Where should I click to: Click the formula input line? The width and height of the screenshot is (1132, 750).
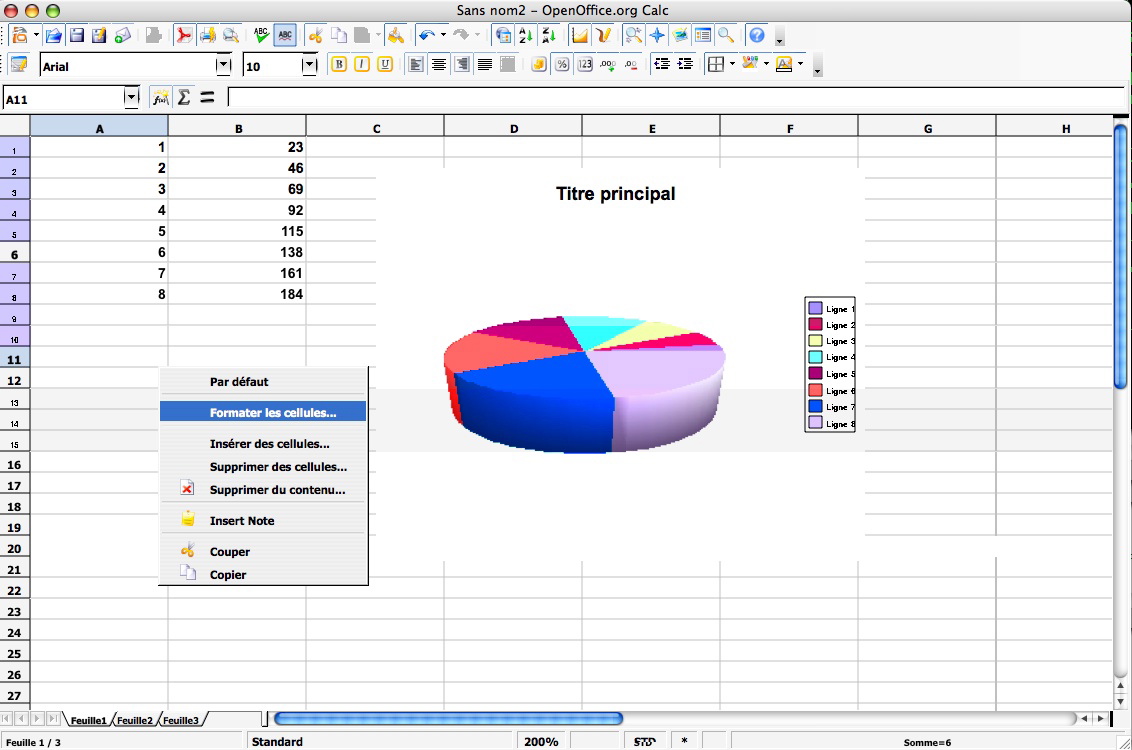coord(676,97)
